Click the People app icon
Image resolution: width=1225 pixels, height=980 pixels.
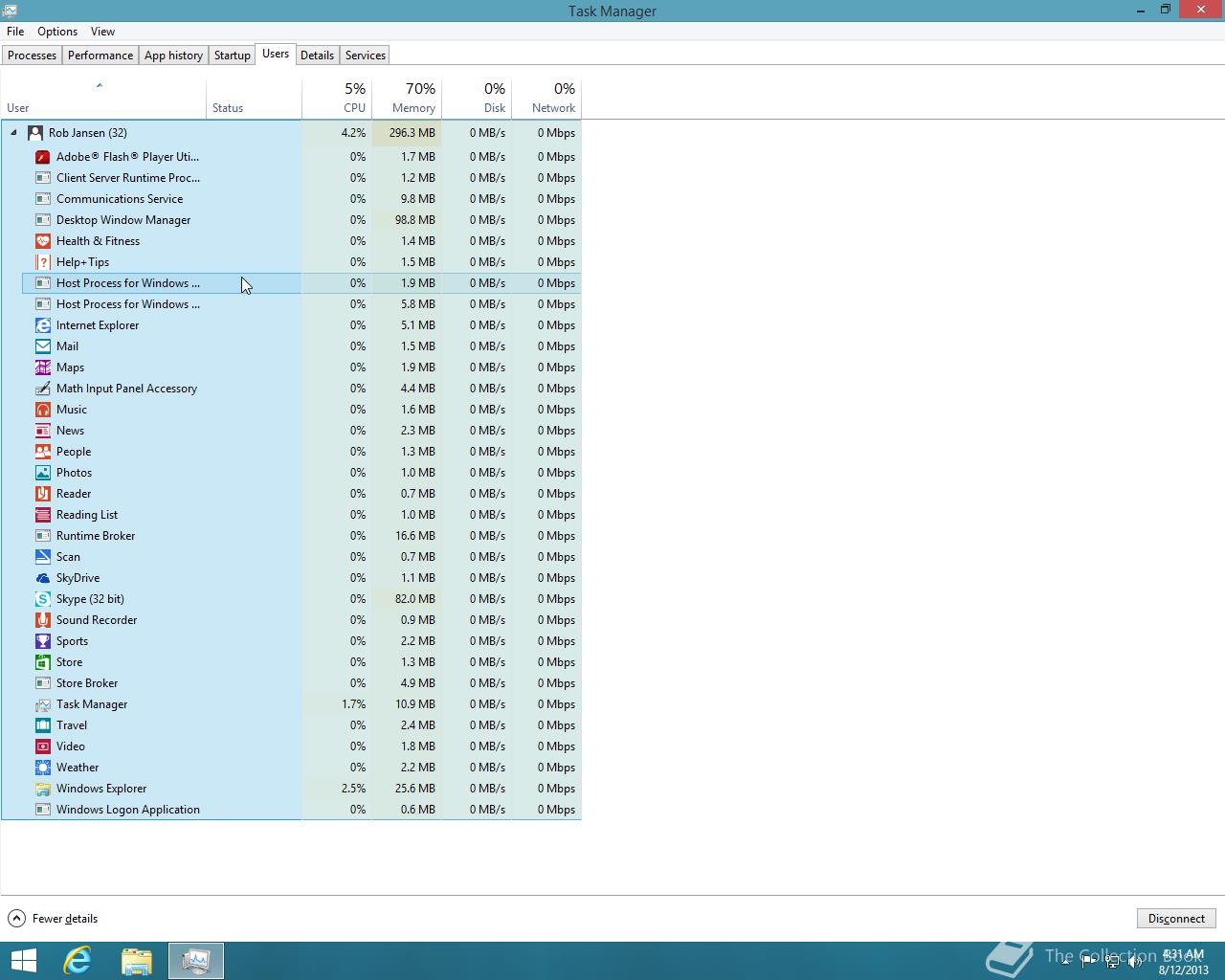[42, 452]
